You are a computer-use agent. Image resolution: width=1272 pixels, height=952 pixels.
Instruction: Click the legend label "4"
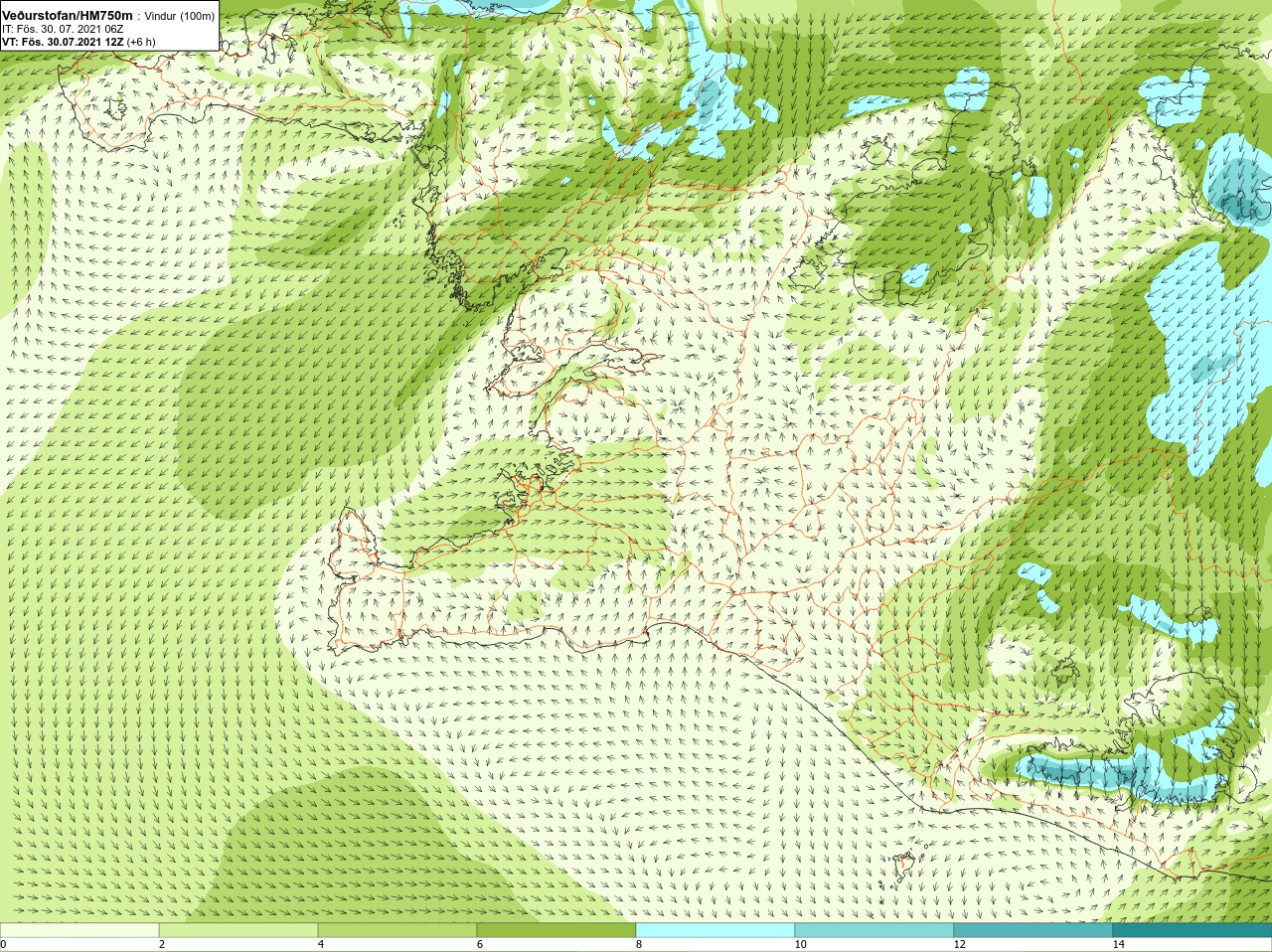click(321, 945)
